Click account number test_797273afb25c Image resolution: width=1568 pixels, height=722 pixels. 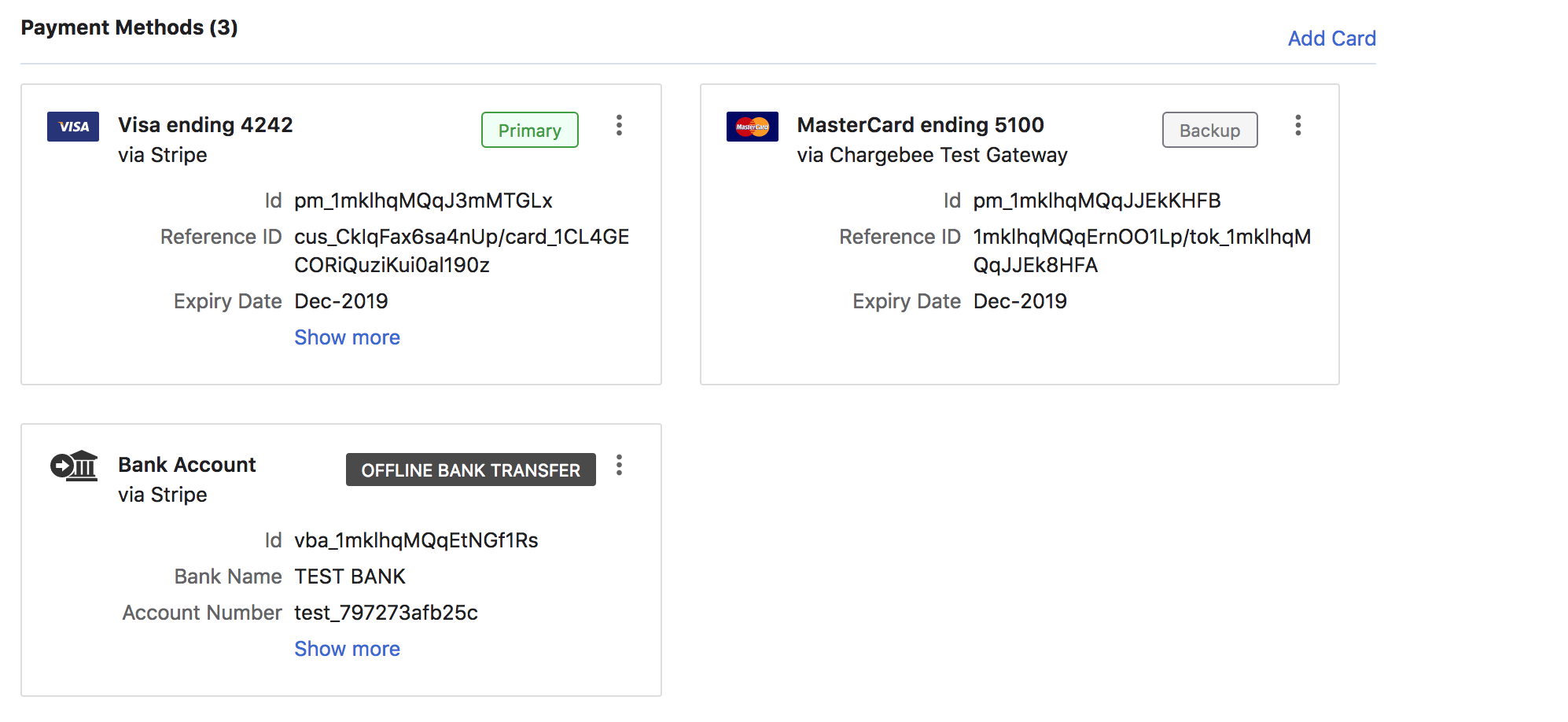coord(385,613)
